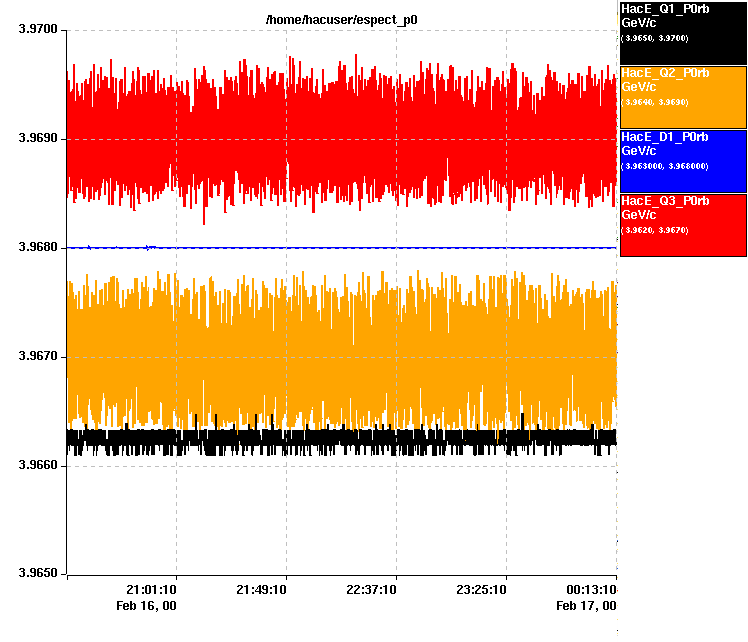Select the red HacE_Q3_P0rb legend box
The image size is (748, 642).
(683, 224)
